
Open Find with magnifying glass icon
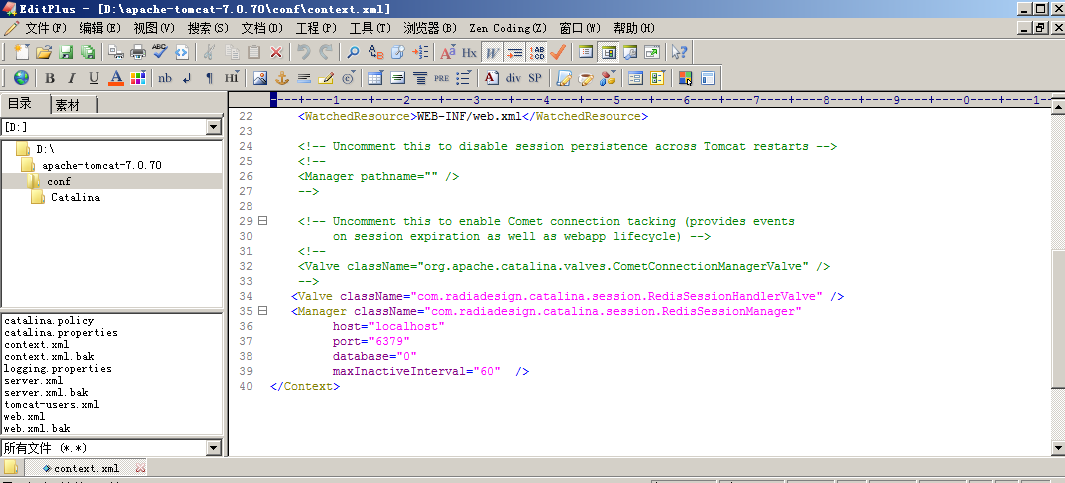tap(353, 52)
